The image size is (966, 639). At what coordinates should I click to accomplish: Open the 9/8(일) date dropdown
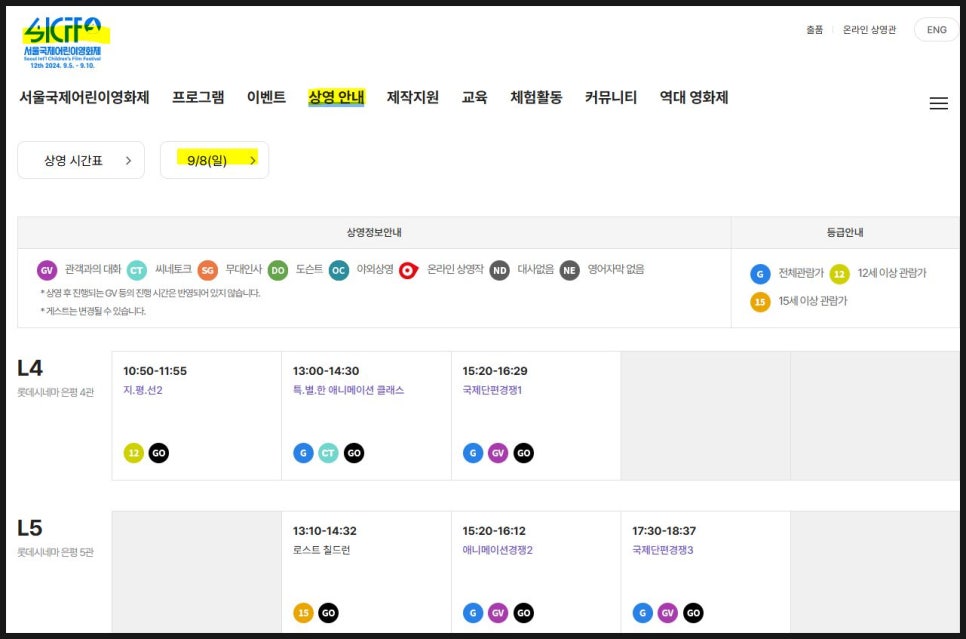(x=214, y=160)
